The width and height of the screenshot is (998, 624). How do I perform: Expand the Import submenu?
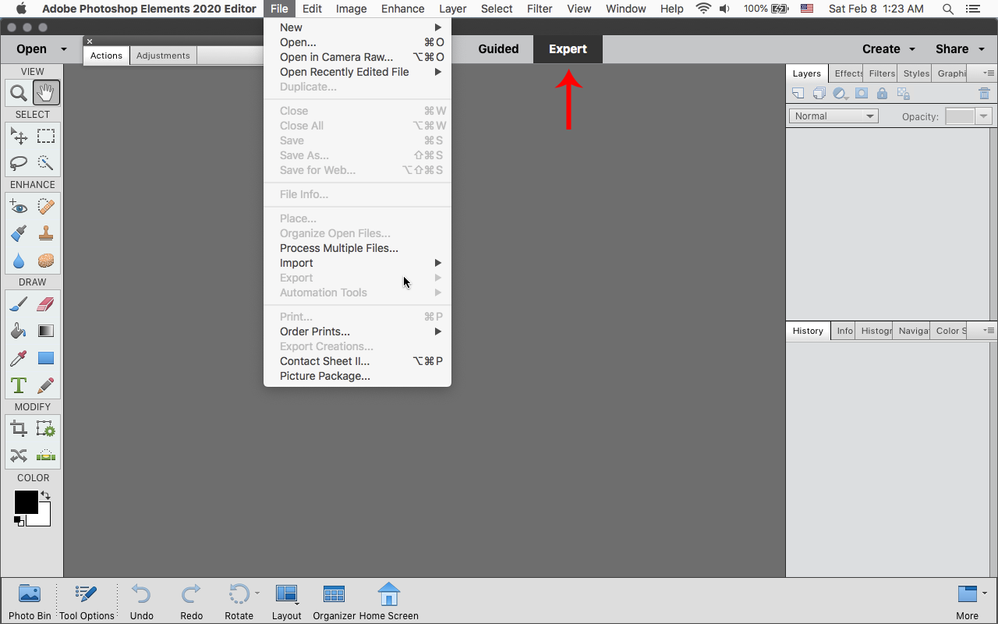coord(358,263)
